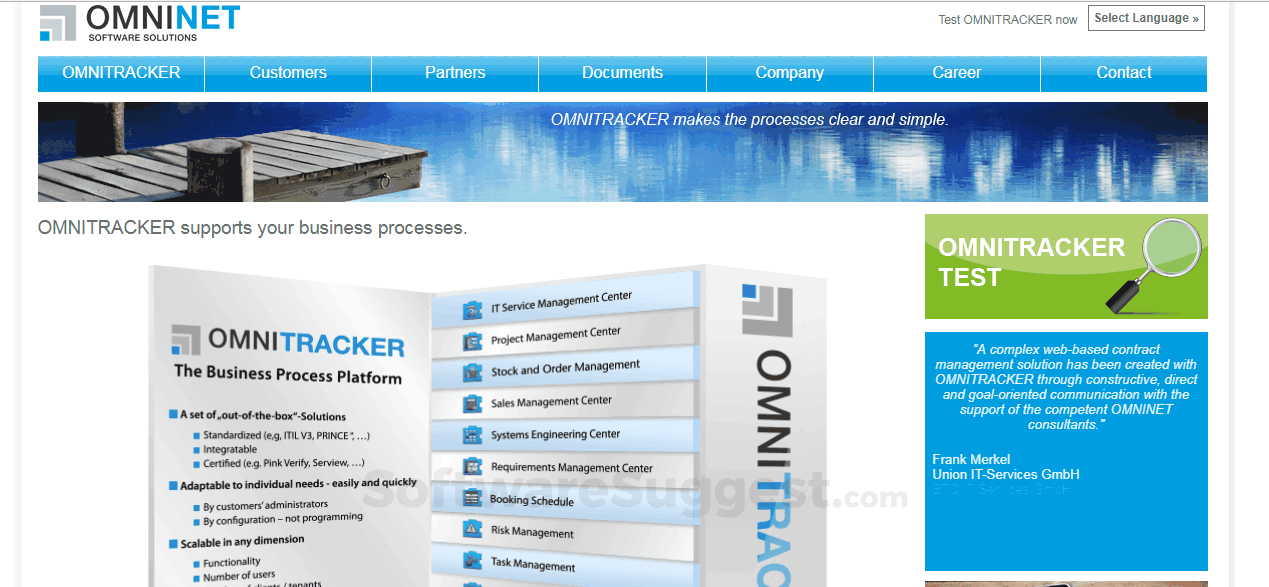Switch to the Customers tab
The height and width of the screenshot is (587, 1269).
point(288,72)
